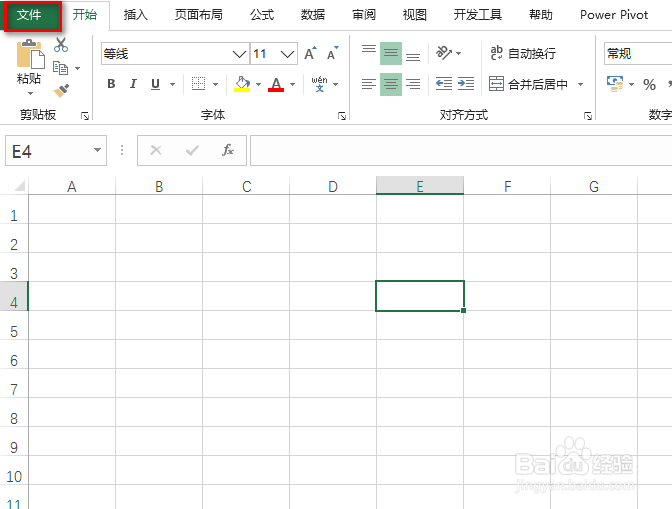Click Select All corner triangle

coord(19,186)
